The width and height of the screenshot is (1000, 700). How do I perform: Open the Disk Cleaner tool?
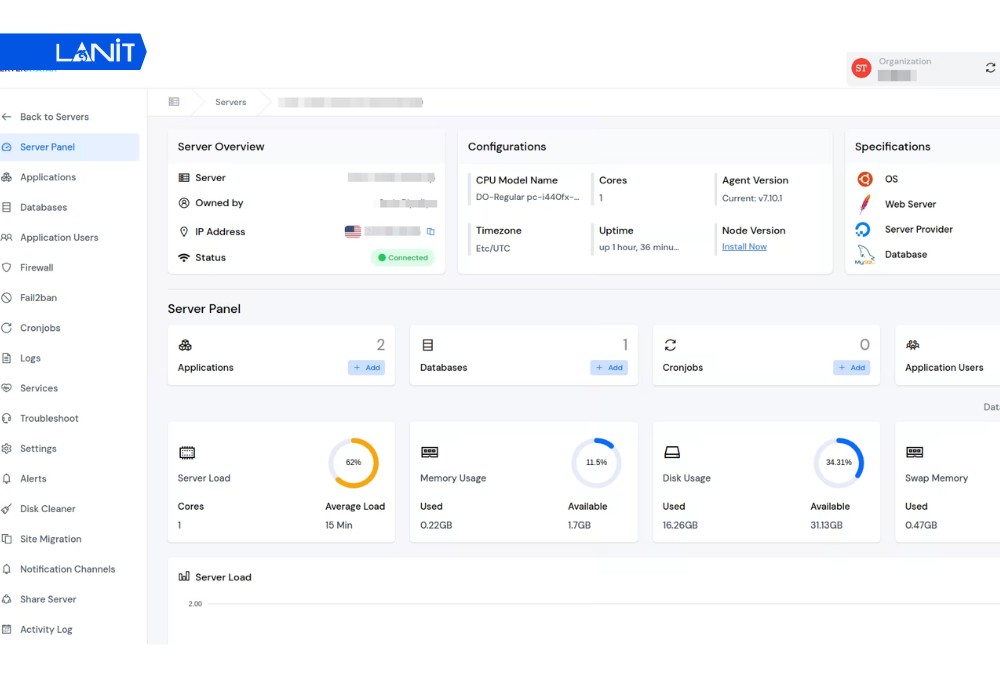tap(46, 508)
